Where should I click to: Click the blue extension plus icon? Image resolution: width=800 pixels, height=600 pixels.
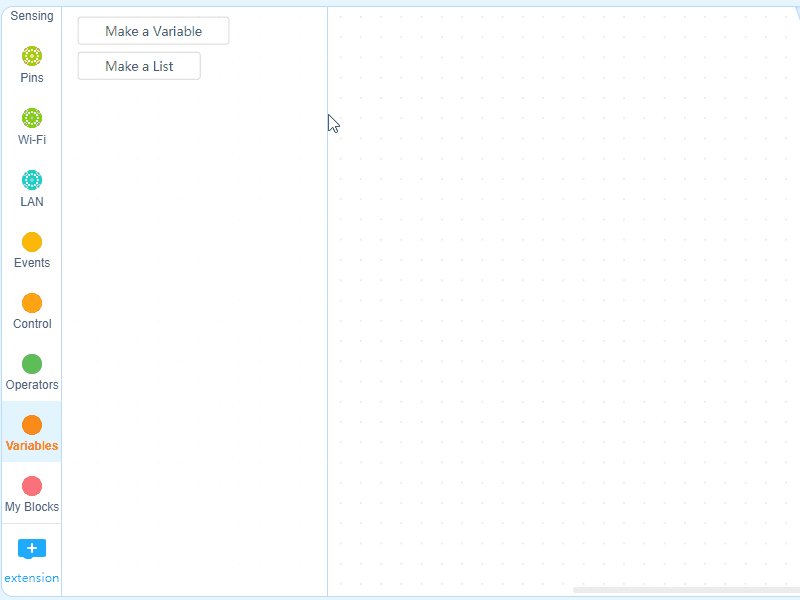tap(31, 548)
